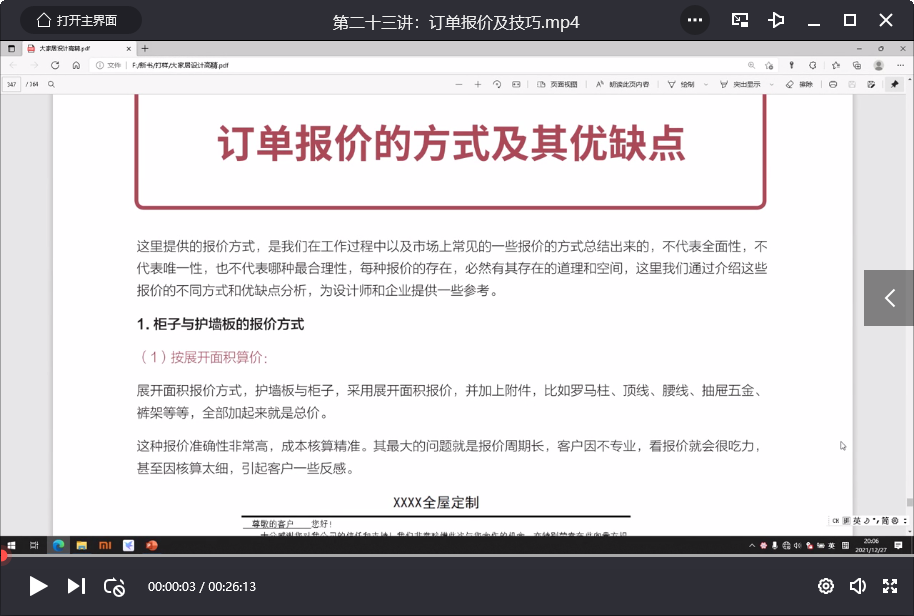Open the 页面视图 option in PDF toolbar
Image resolution: width=914 pixels, height=616 pixels.
558,84
